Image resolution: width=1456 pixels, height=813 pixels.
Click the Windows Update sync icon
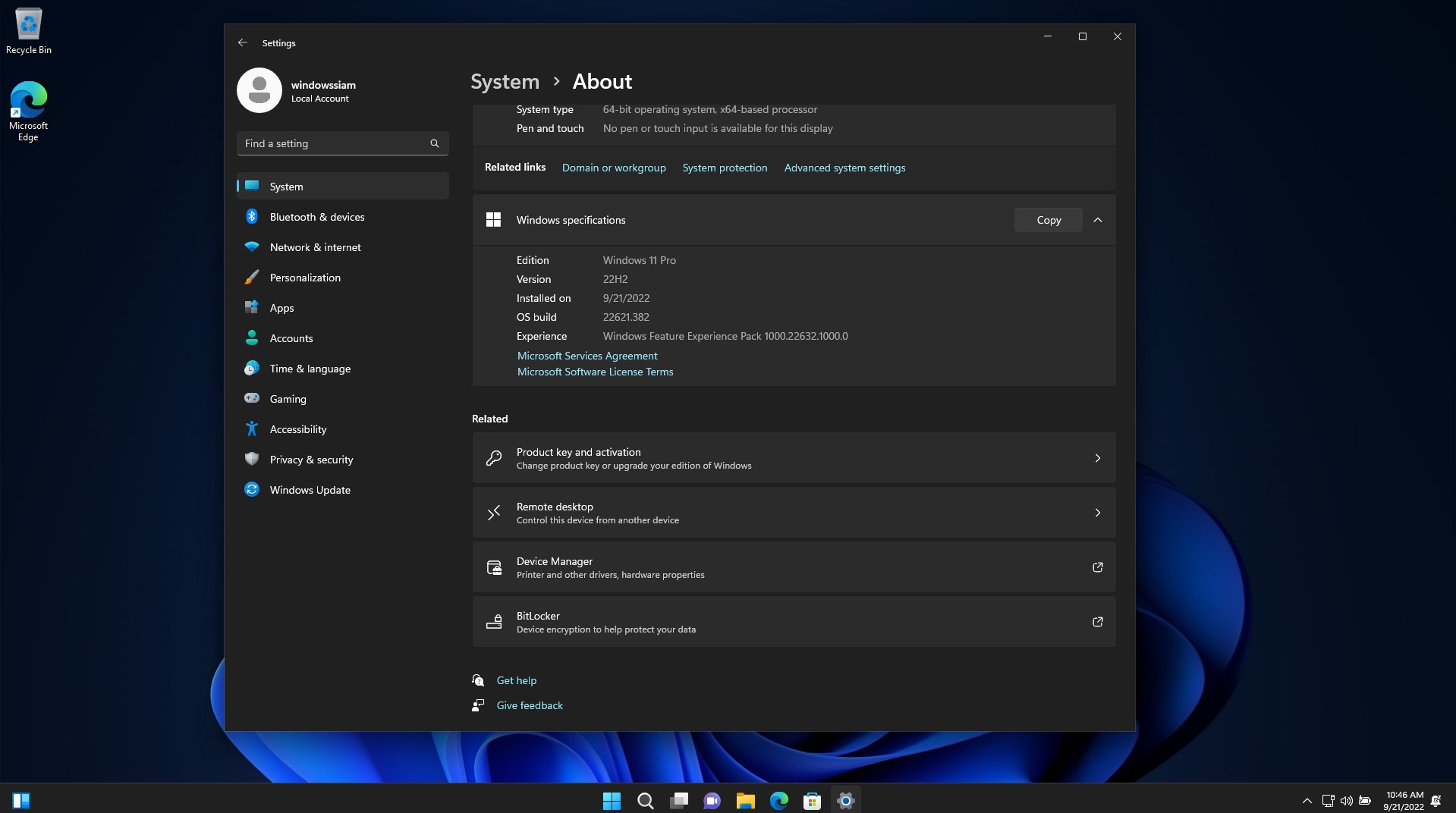point(252,490)
